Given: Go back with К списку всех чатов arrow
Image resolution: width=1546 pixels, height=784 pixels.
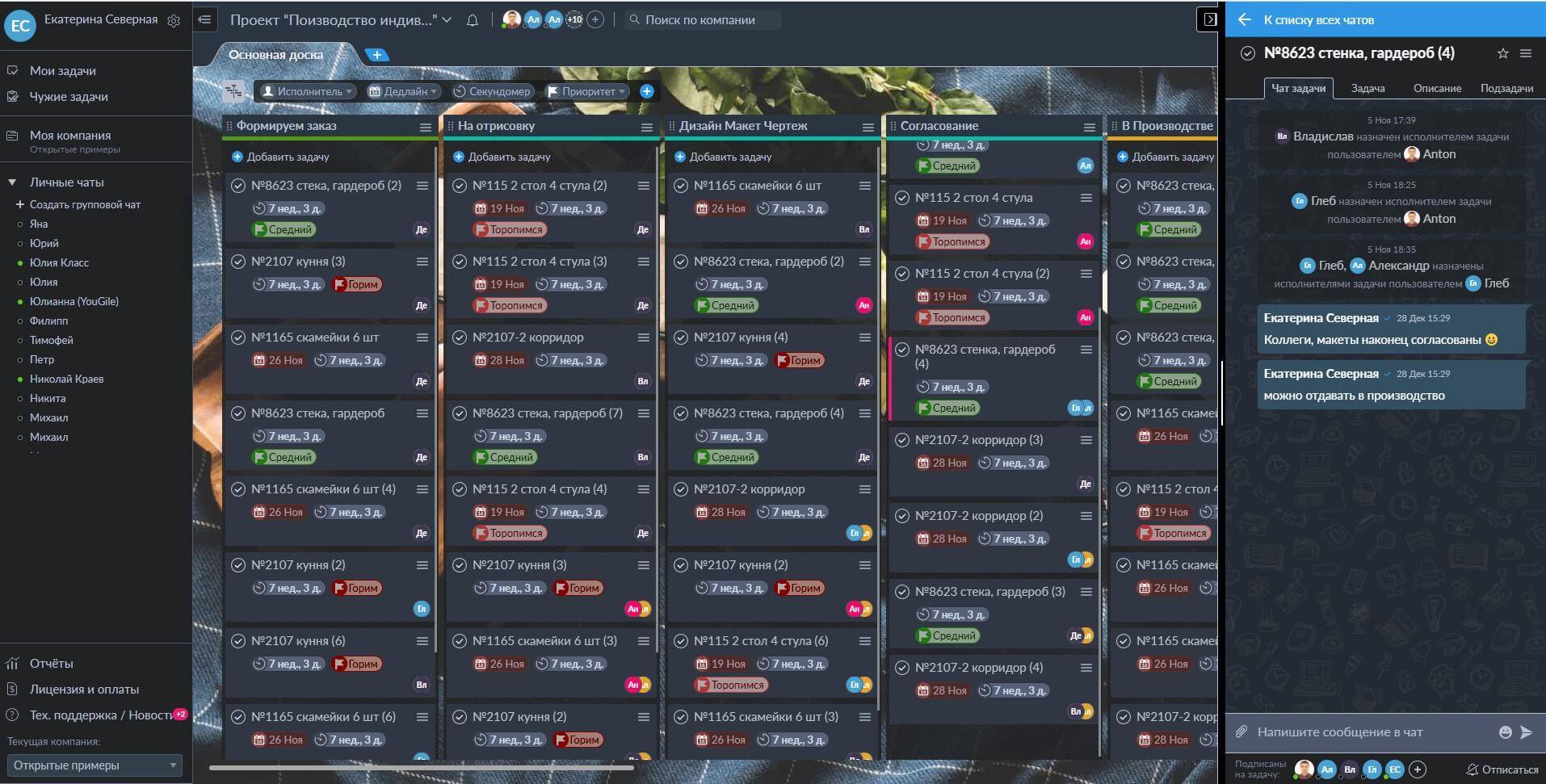Looking at the screenshot, I should 1244,20.
